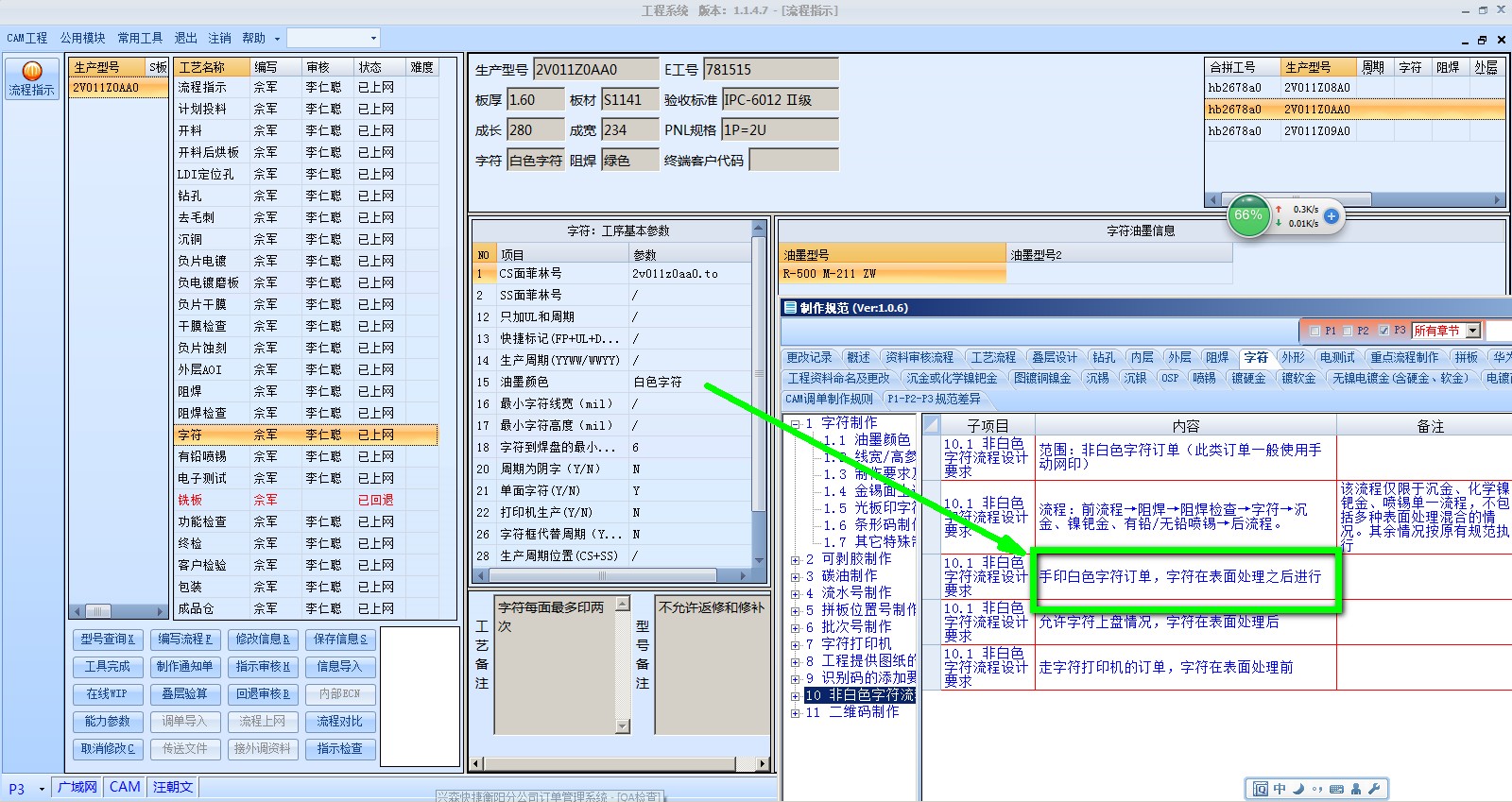Select tree item 1.1 油墨颜色

point(867,440)
